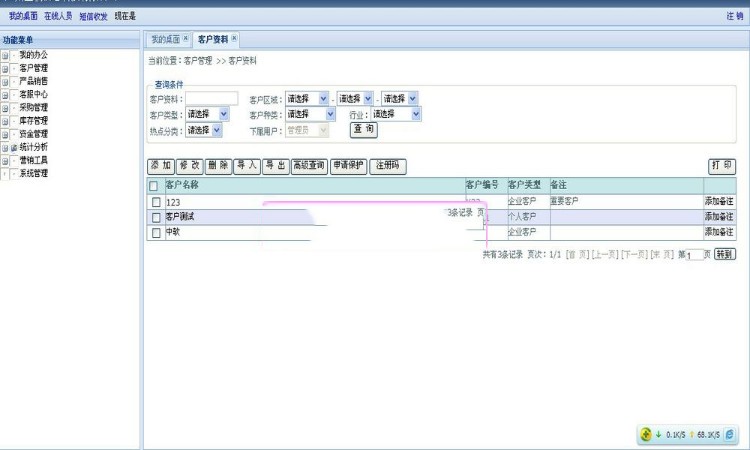Open the 热点分类 dropdown

[204, 130]
